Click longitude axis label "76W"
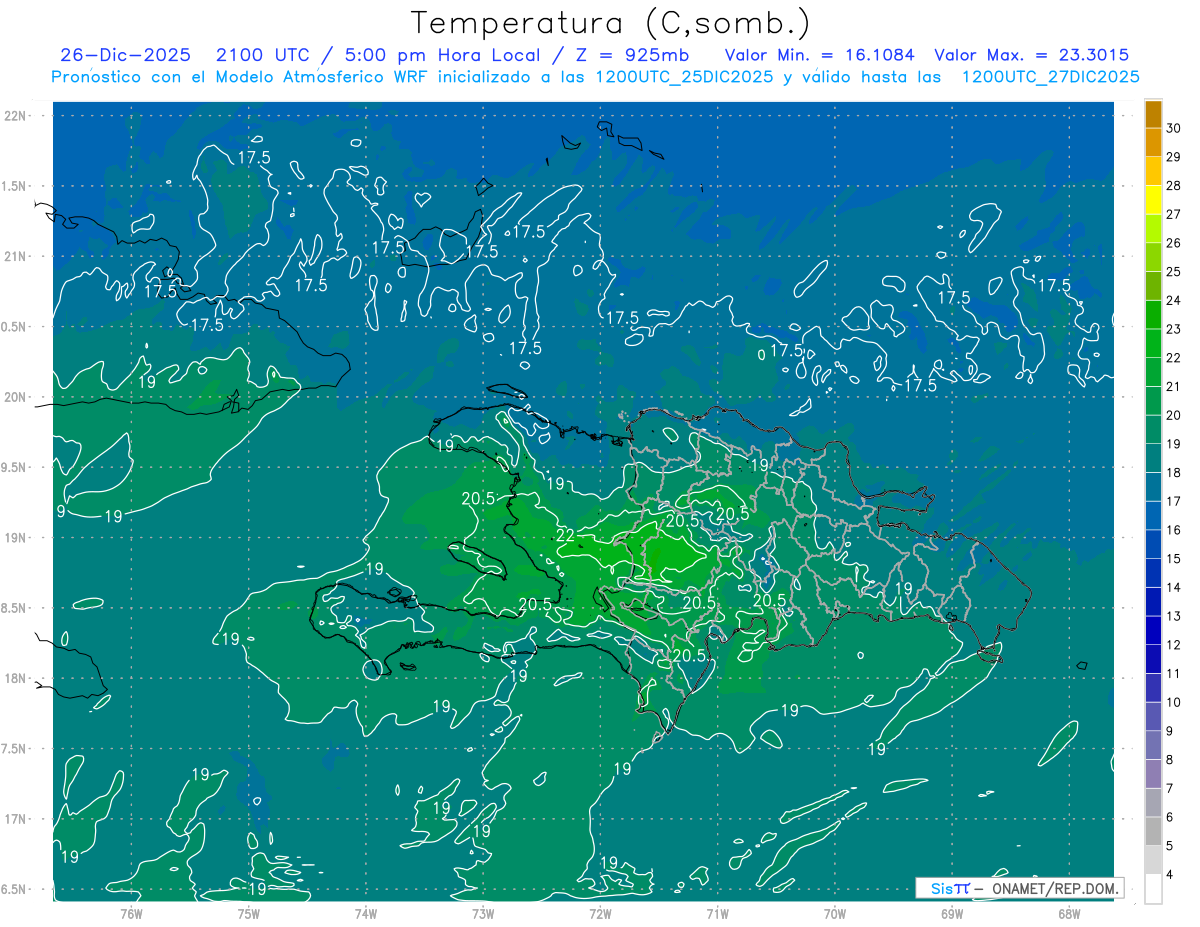 click(131, 914)
